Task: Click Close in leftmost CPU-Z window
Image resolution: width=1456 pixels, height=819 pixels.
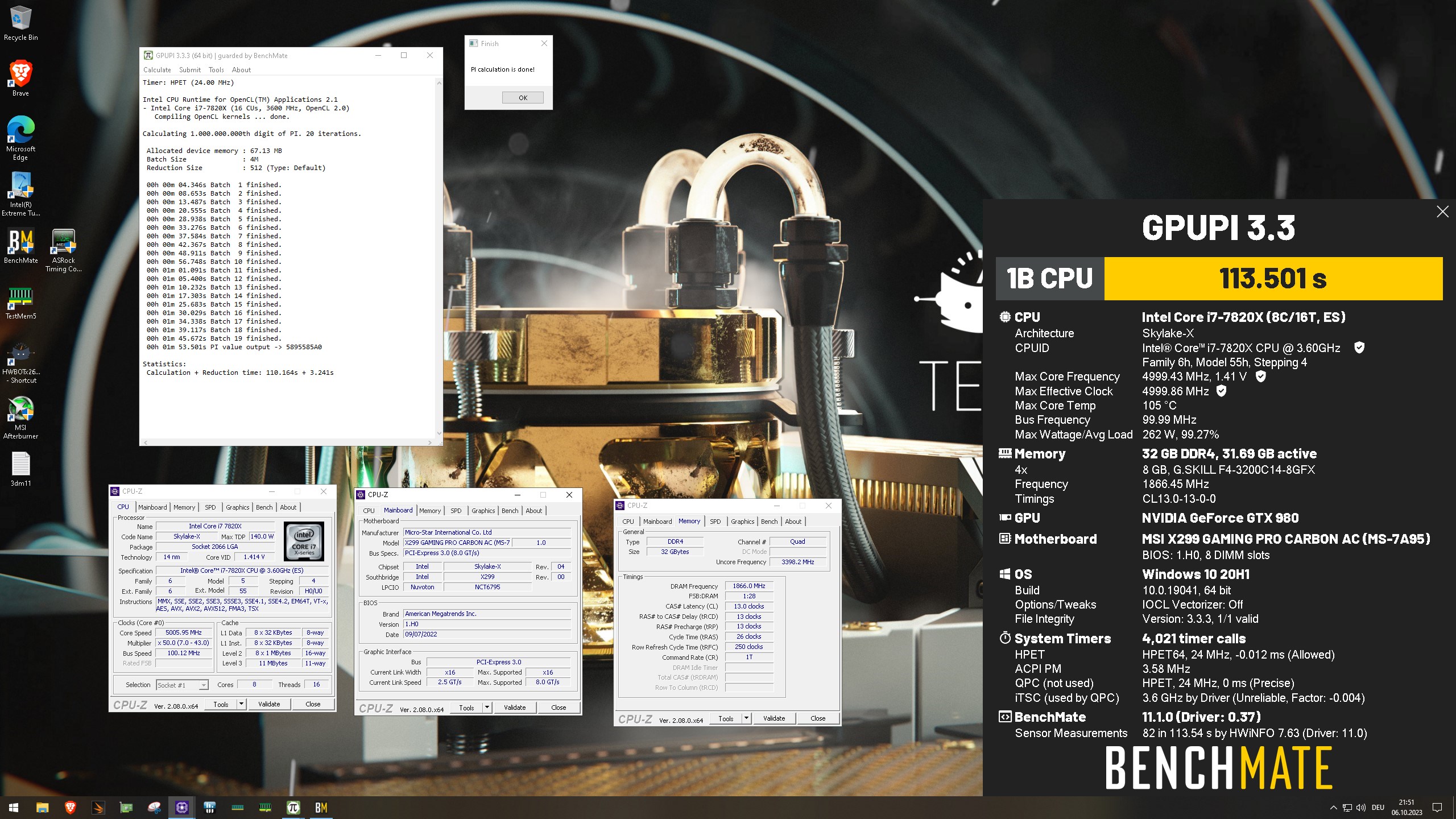Action: tap(313, 704)
